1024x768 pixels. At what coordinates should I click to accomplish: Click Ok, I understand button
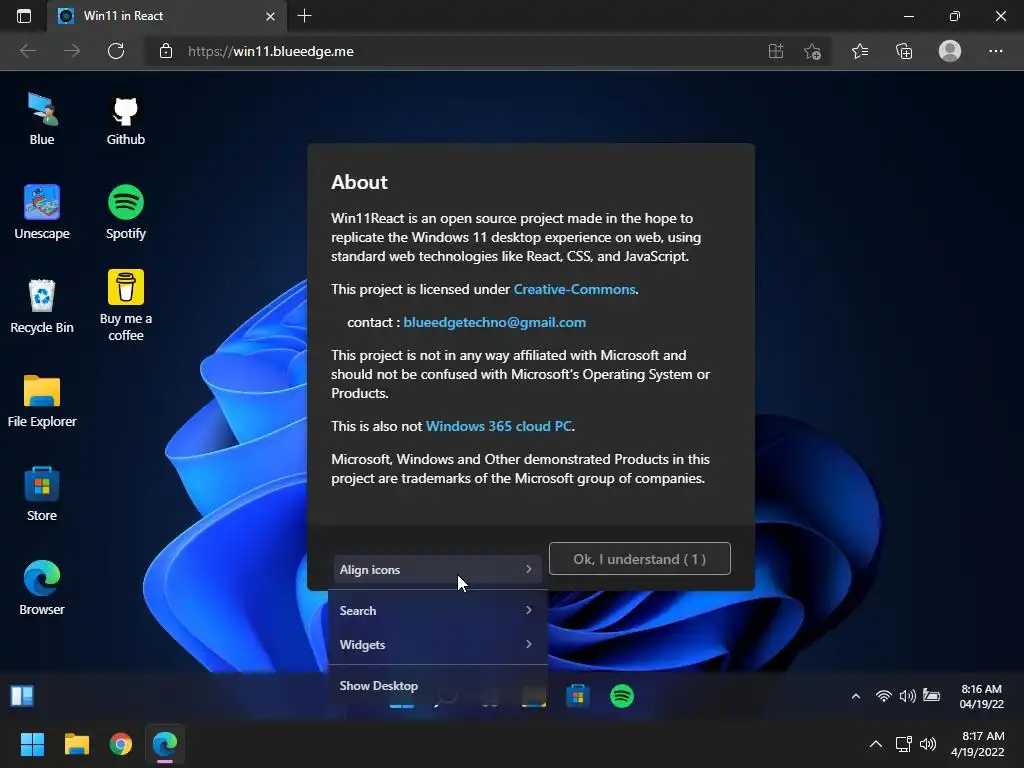click(639, 559)
